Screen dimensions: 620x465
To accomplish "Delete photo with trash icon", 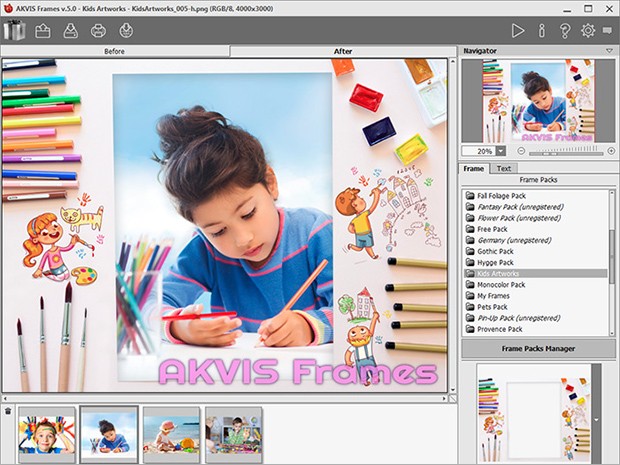I will (x=8, y=412).
